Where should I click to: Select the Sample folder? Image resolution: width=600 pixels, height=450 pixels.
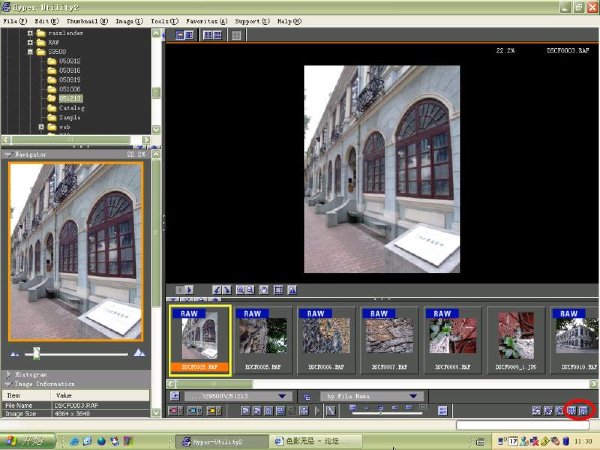[x=69, y=117]
